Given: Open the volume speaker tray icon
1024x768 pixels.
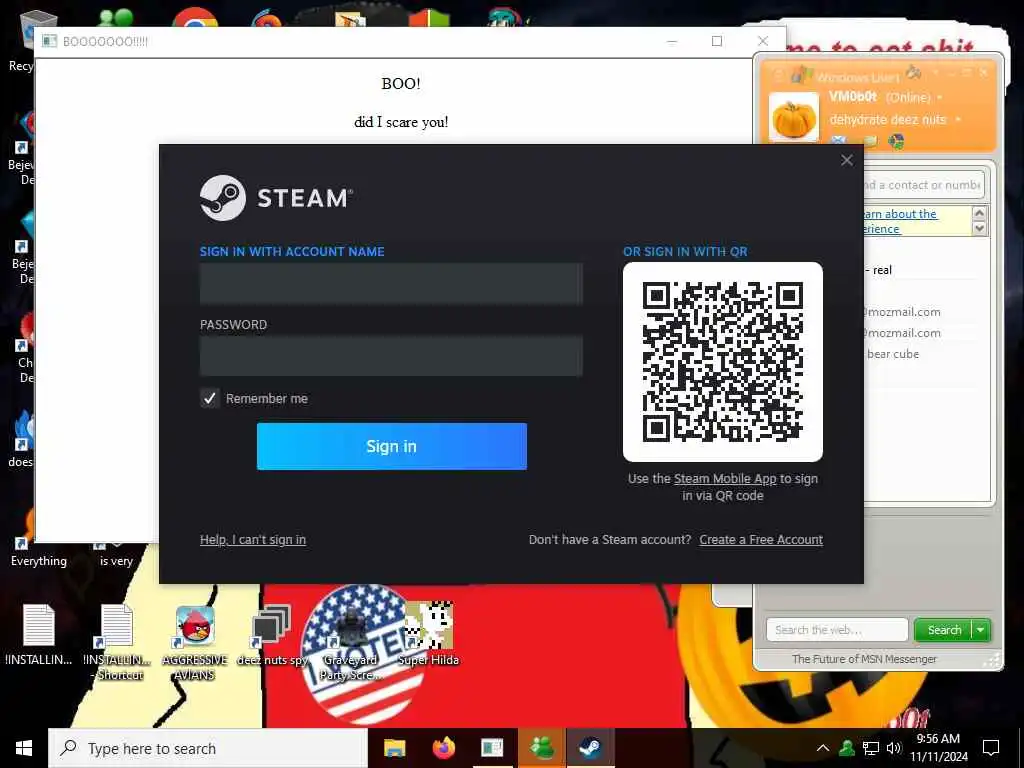Looking at the screenshot, I should (x=893, y=748).
